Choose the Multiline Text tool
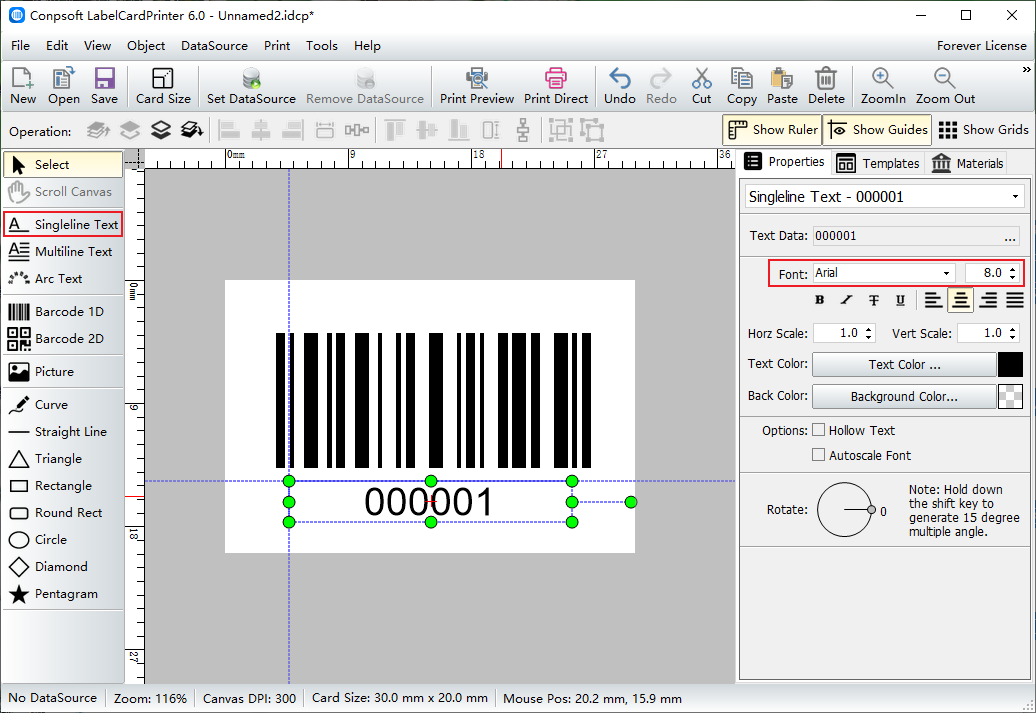Image resolution: width=1036 pixels, height=713 pixels. [63, 252]
